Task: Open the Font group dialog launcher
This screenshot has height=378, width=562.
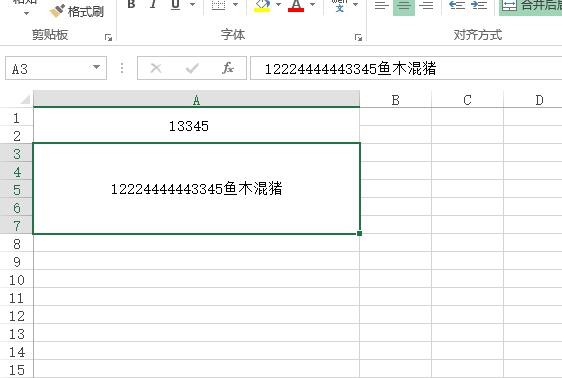Action: [x=358, y=37]
